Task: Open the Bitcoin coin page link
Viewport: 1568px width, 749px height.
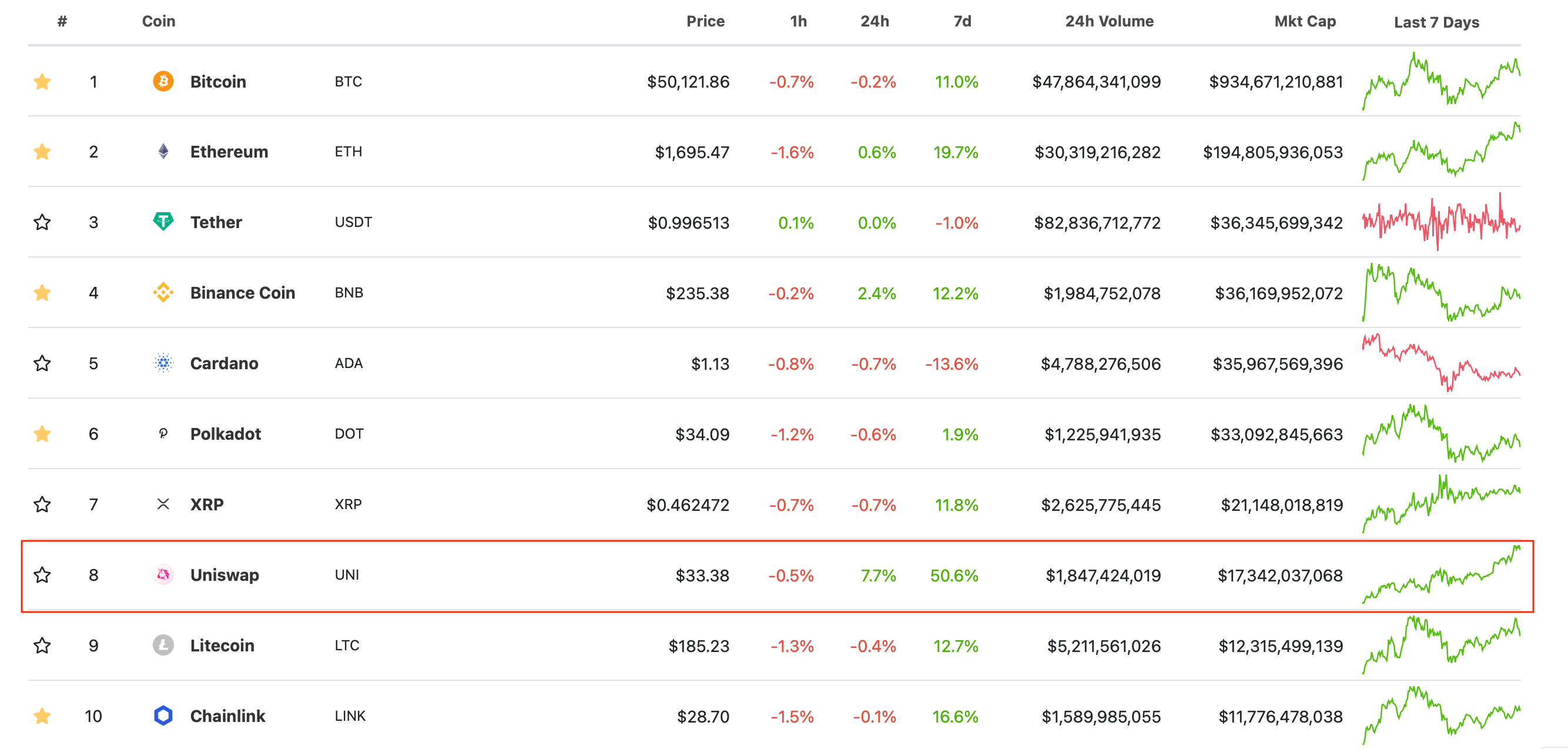Action: click(218, 82)
